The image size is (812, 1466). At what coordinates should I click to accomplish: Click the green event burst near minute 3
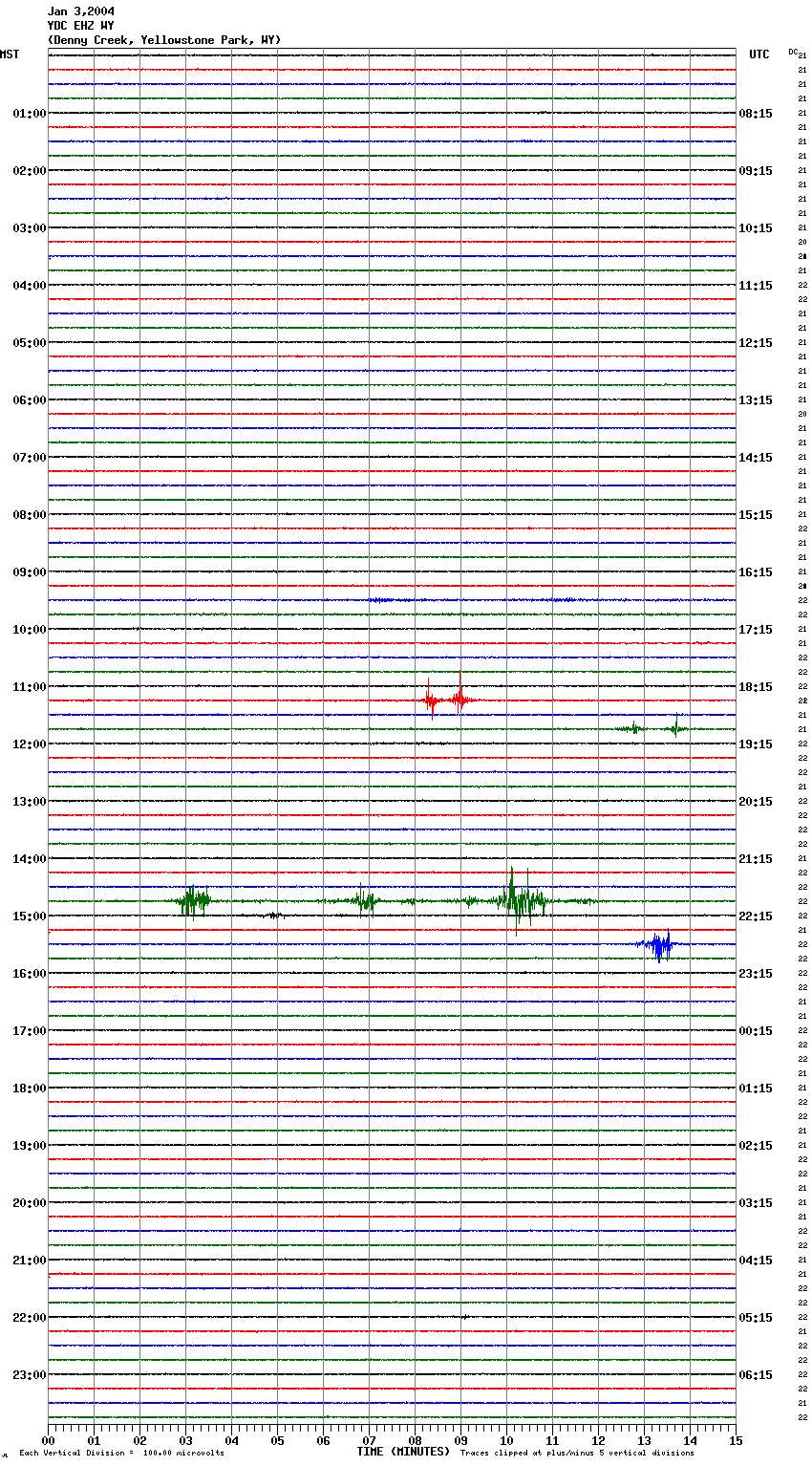[x=194, y=901]
